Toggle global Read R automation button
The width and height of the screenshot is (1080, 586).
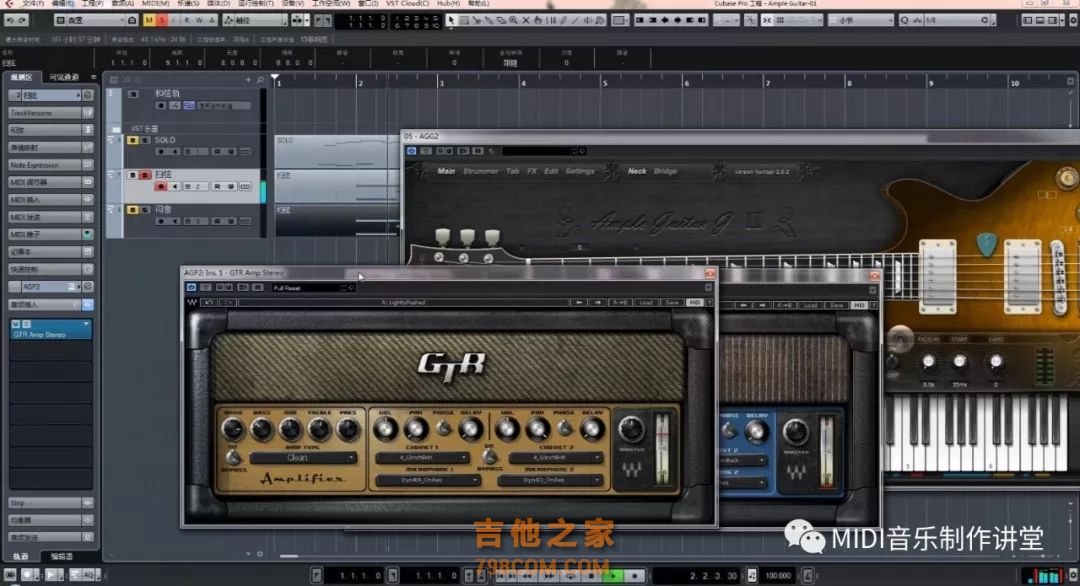coord(187,20)
